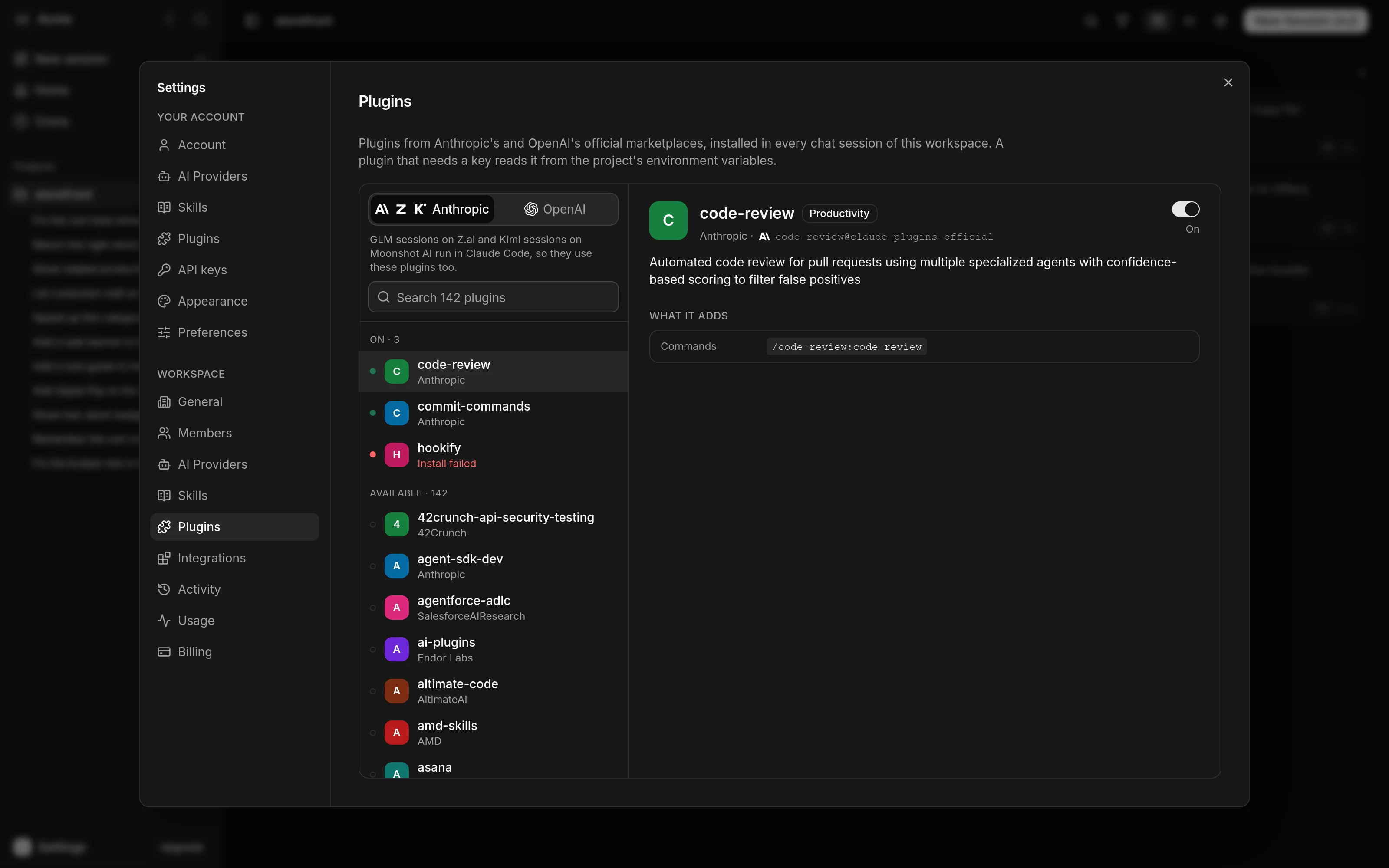Open workspace General settings

pyautogui.click(x=234, y=402)
